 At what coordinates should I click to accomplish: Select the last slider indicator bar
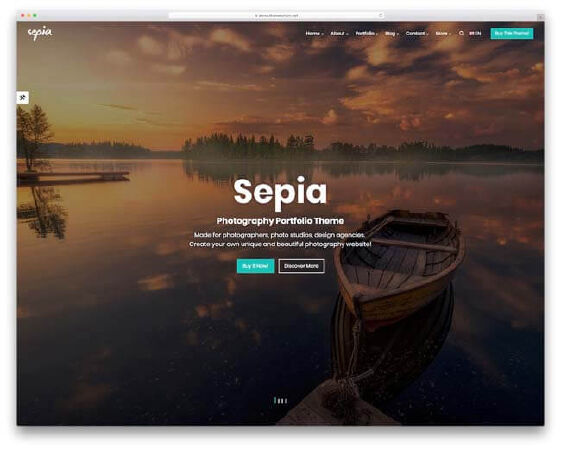click(x=286, y=401)
